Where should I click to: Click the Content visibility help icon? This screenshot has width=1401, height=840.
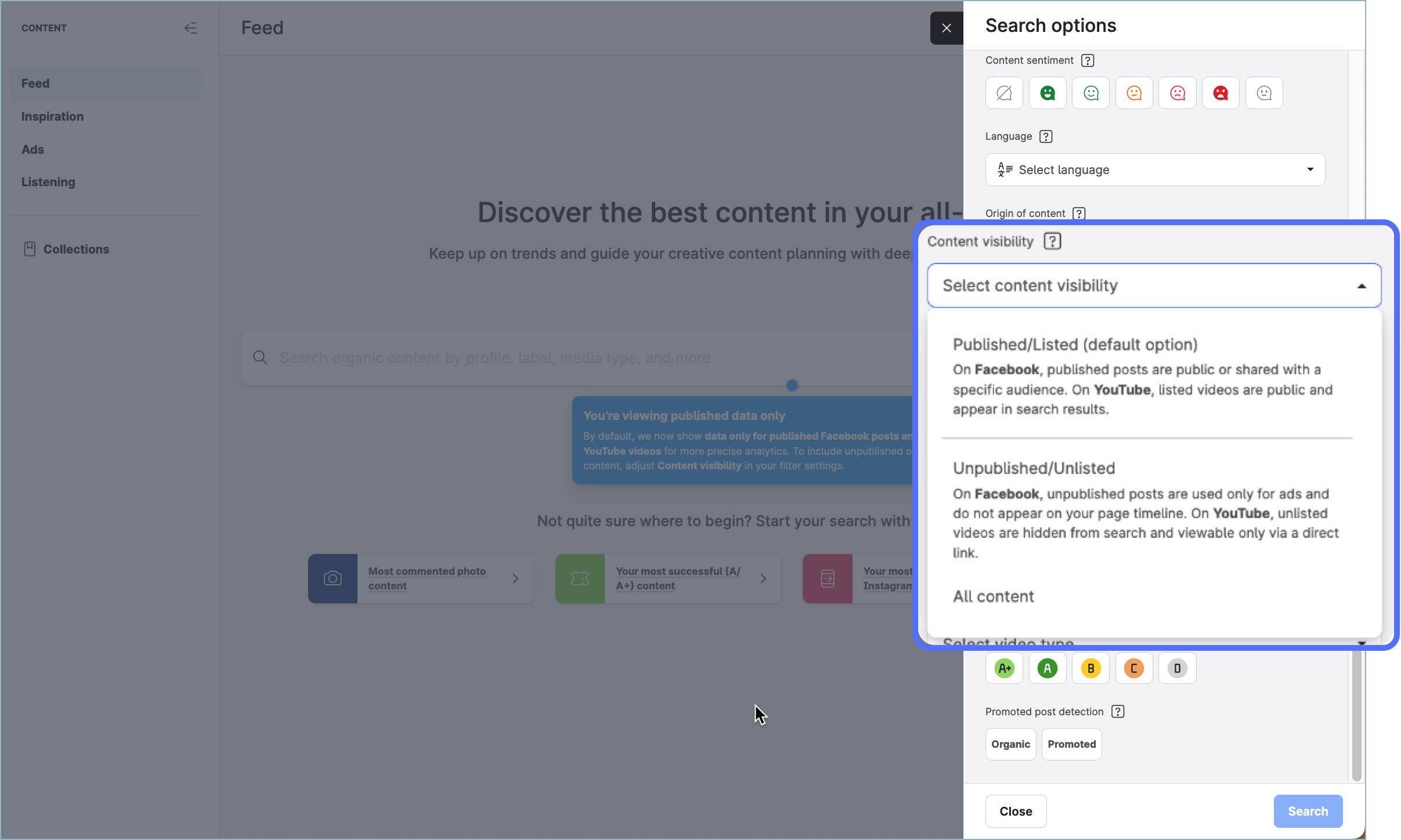[x=1052, y=241]
